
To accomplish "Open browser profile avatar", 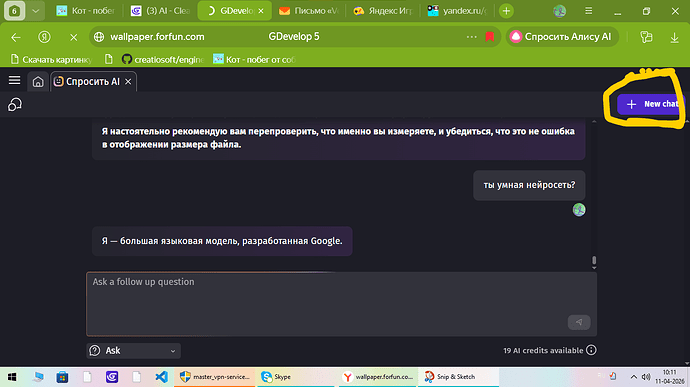I will point(559,11).
